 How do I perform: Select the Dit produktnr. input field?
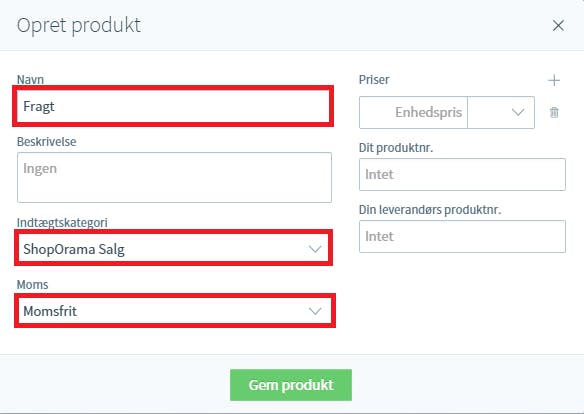click(x=462, y=174)
